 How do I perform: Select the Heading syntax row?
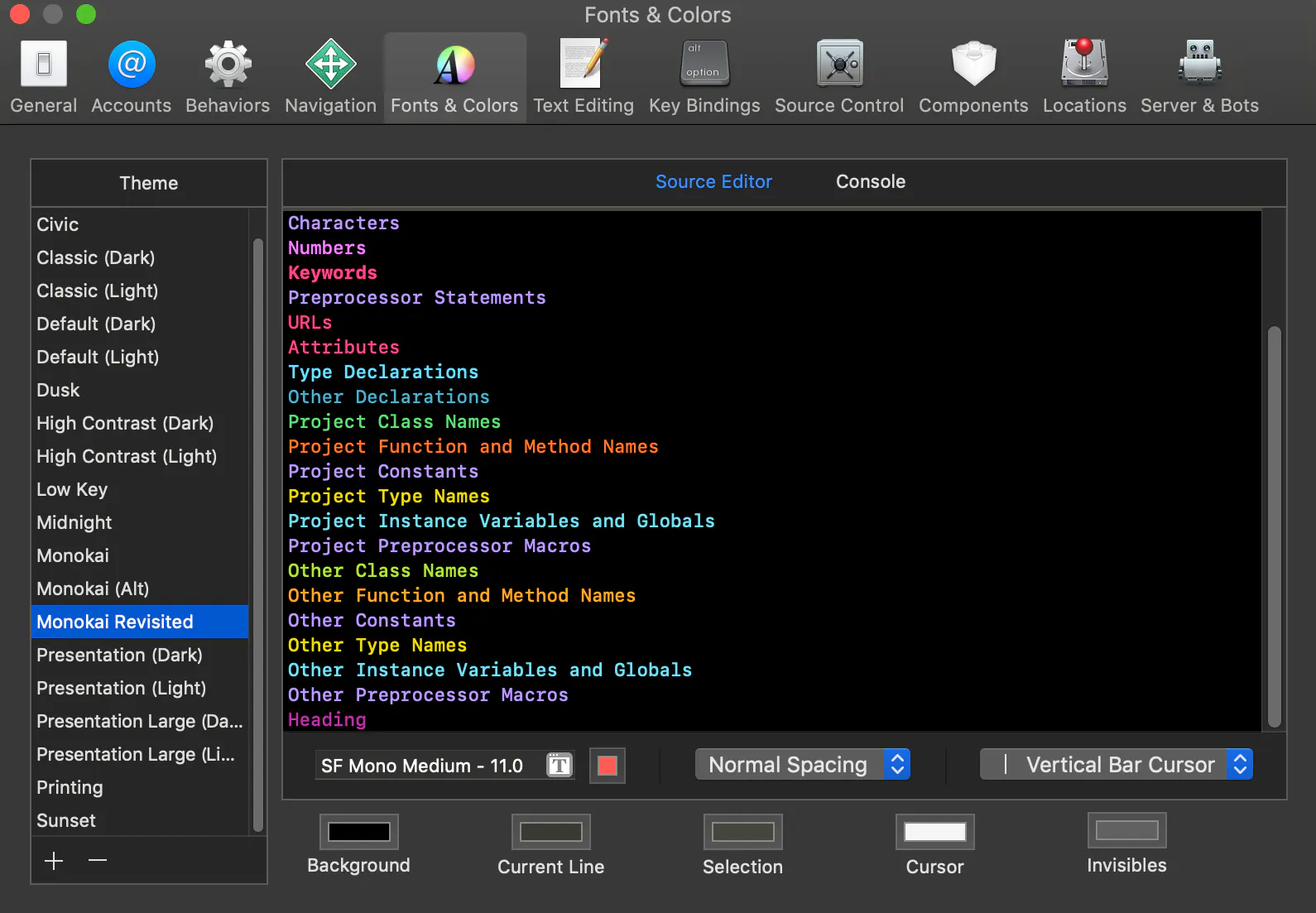tap(773, 719)
